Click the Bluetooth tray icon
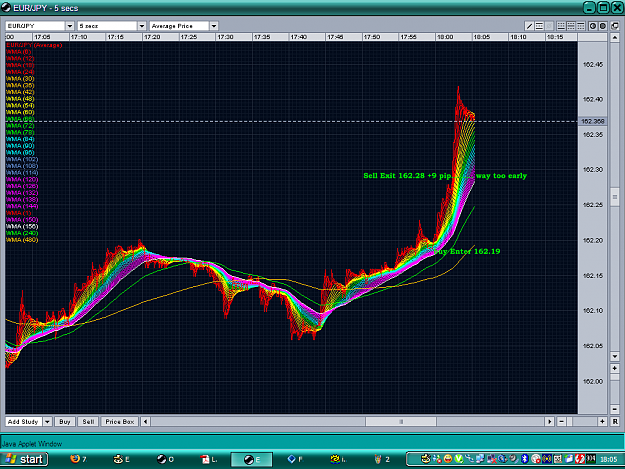This screenshot has width=625, height=469. [x=525, y=459]
